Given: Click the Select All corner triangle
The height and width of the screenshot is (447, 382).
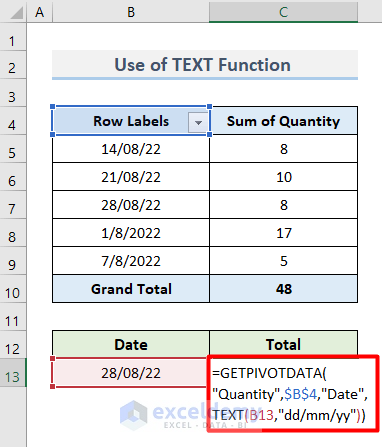Looking at the screenshot, I should [x=16, y=13].
